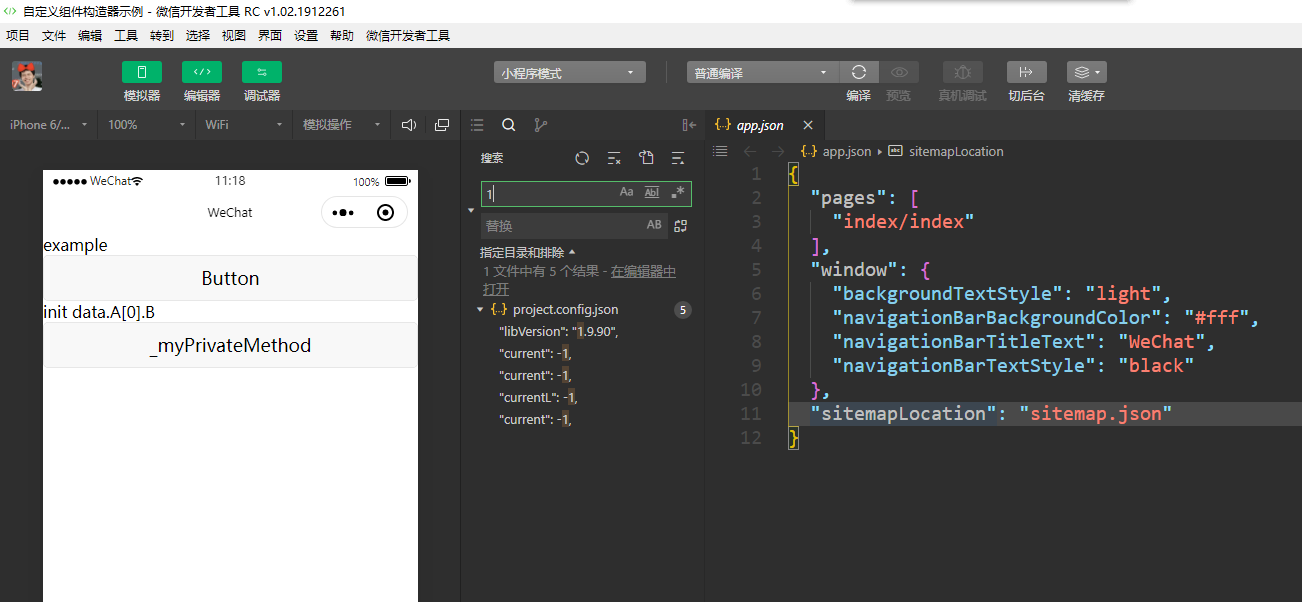The image size is (1302, 602).
Task: Collapse the 指定目录和排除 section
Action: tap(527, 252)
